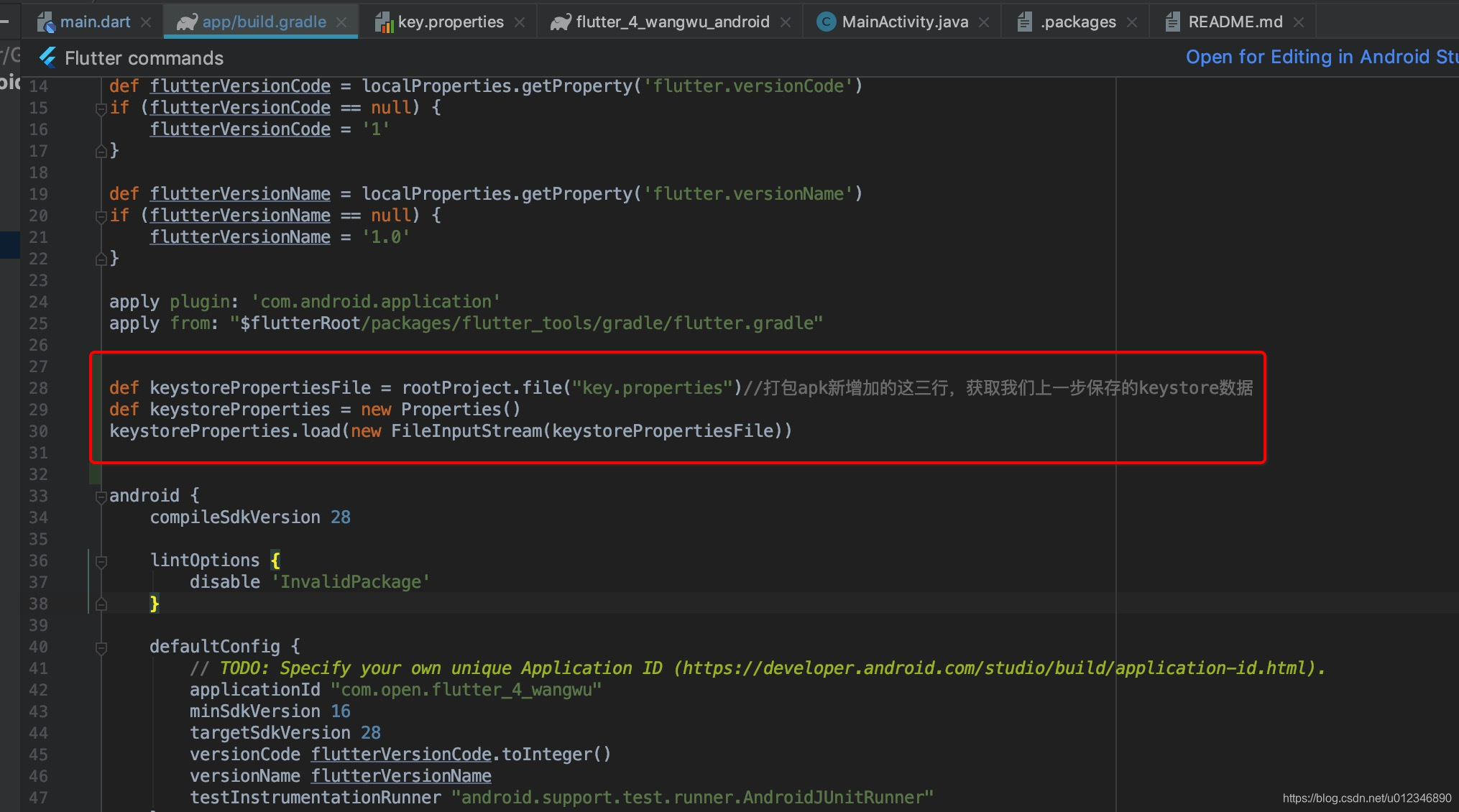Click the Dart file icon on main.dart tab

click(46, 23)
